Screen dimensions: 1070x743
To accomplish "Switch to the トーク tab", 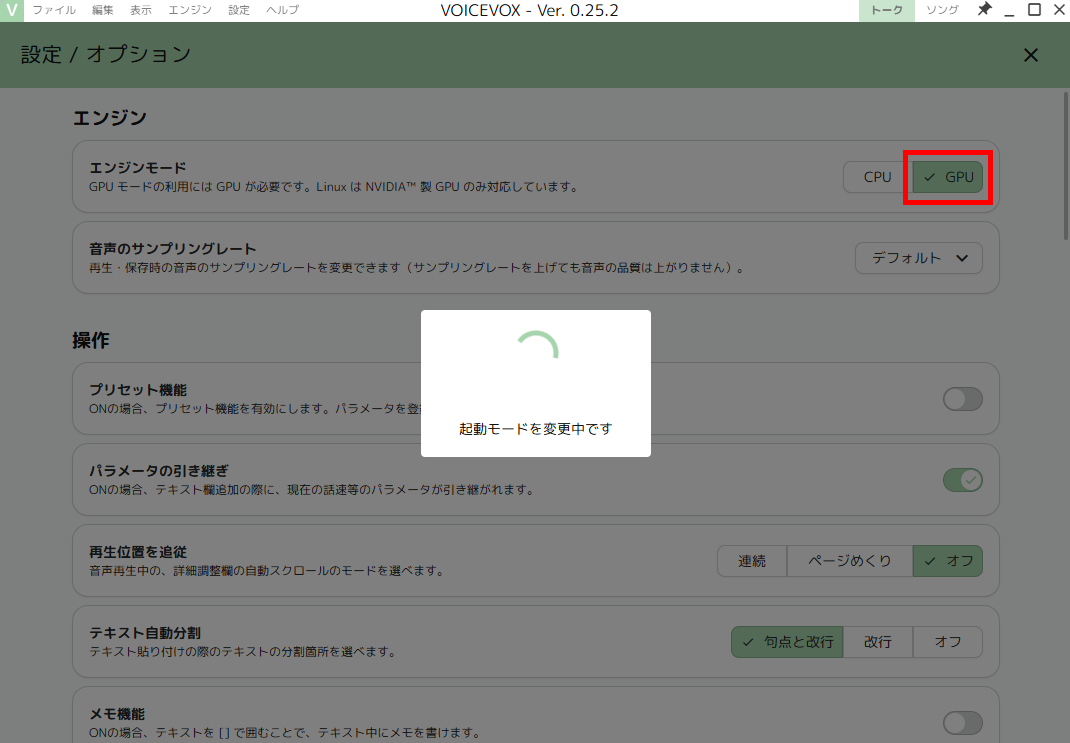I will (x=886, y=10).
